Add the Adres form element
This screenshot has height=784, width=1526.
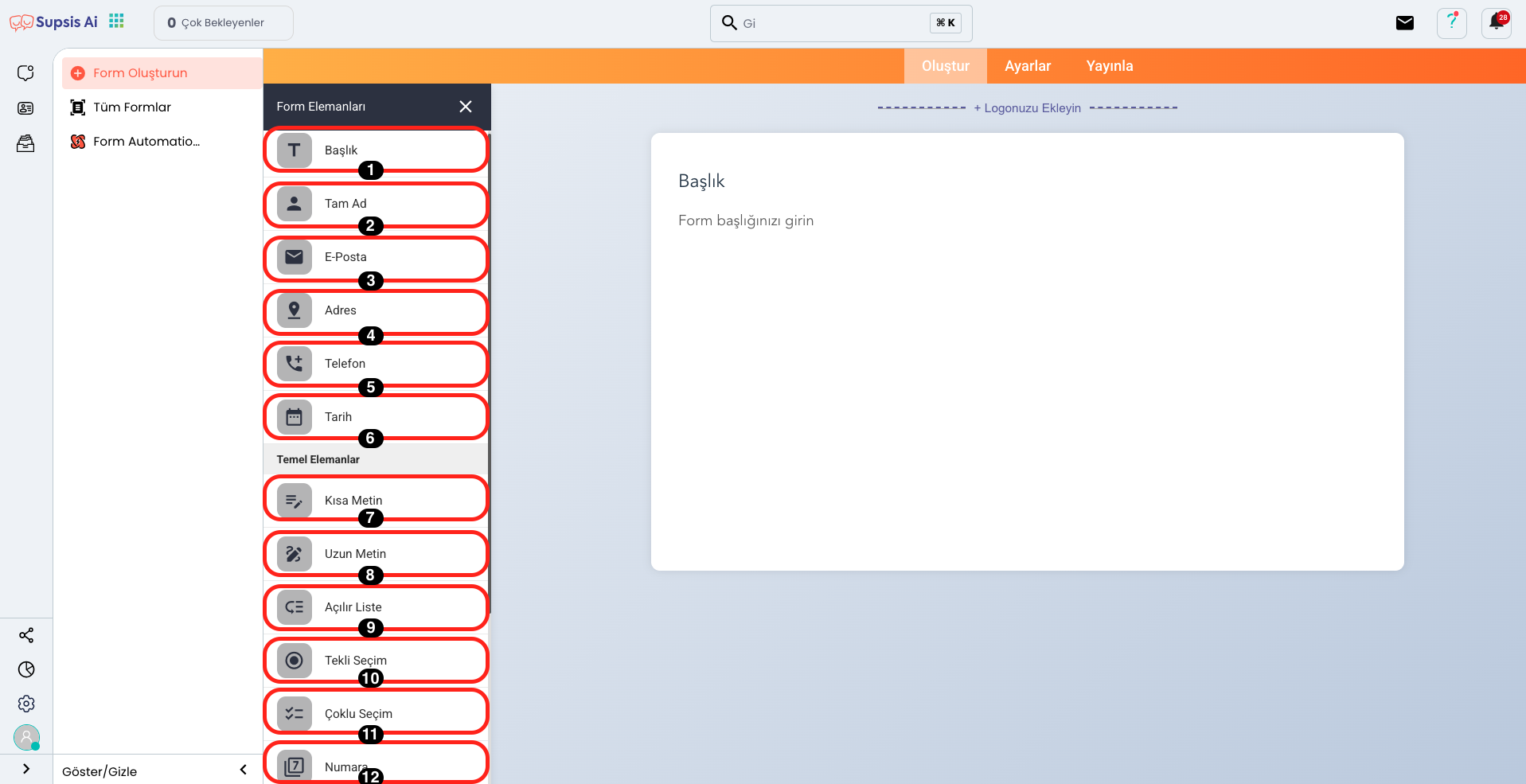(x=376, y=310)
